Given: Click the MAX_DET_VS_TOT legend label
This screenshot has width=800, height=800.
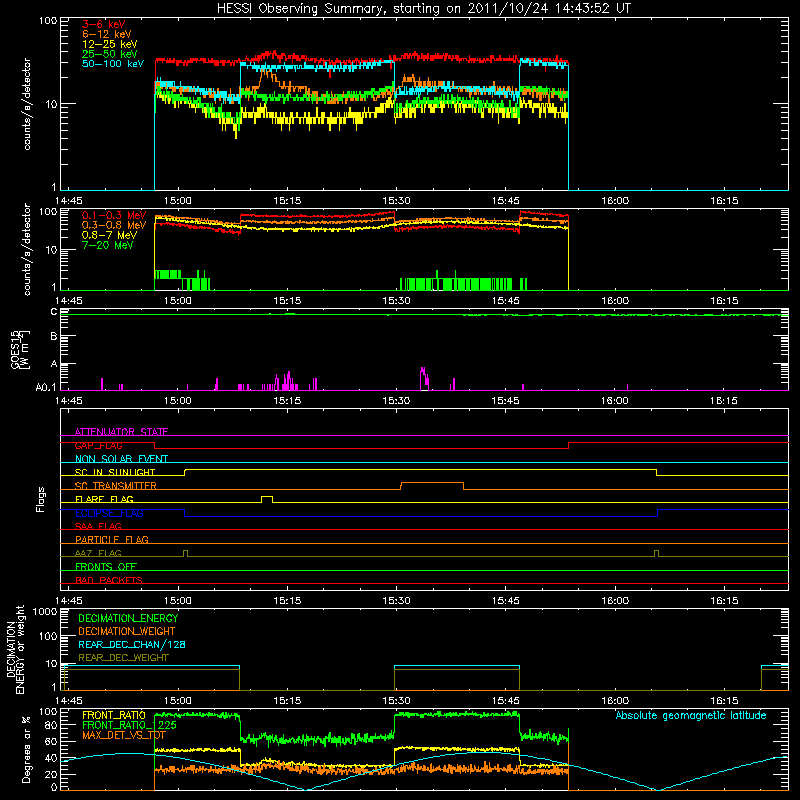Looking at the screenshot, I should pyautogui.click(x=123, y=735).
